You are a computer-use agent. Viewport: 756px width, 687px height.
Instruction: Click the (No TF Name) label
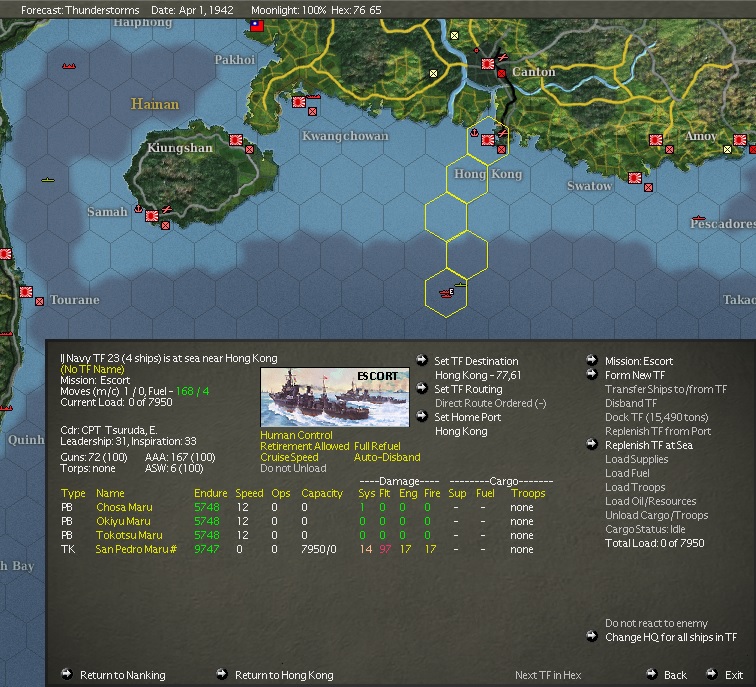(x=93, y=369)
